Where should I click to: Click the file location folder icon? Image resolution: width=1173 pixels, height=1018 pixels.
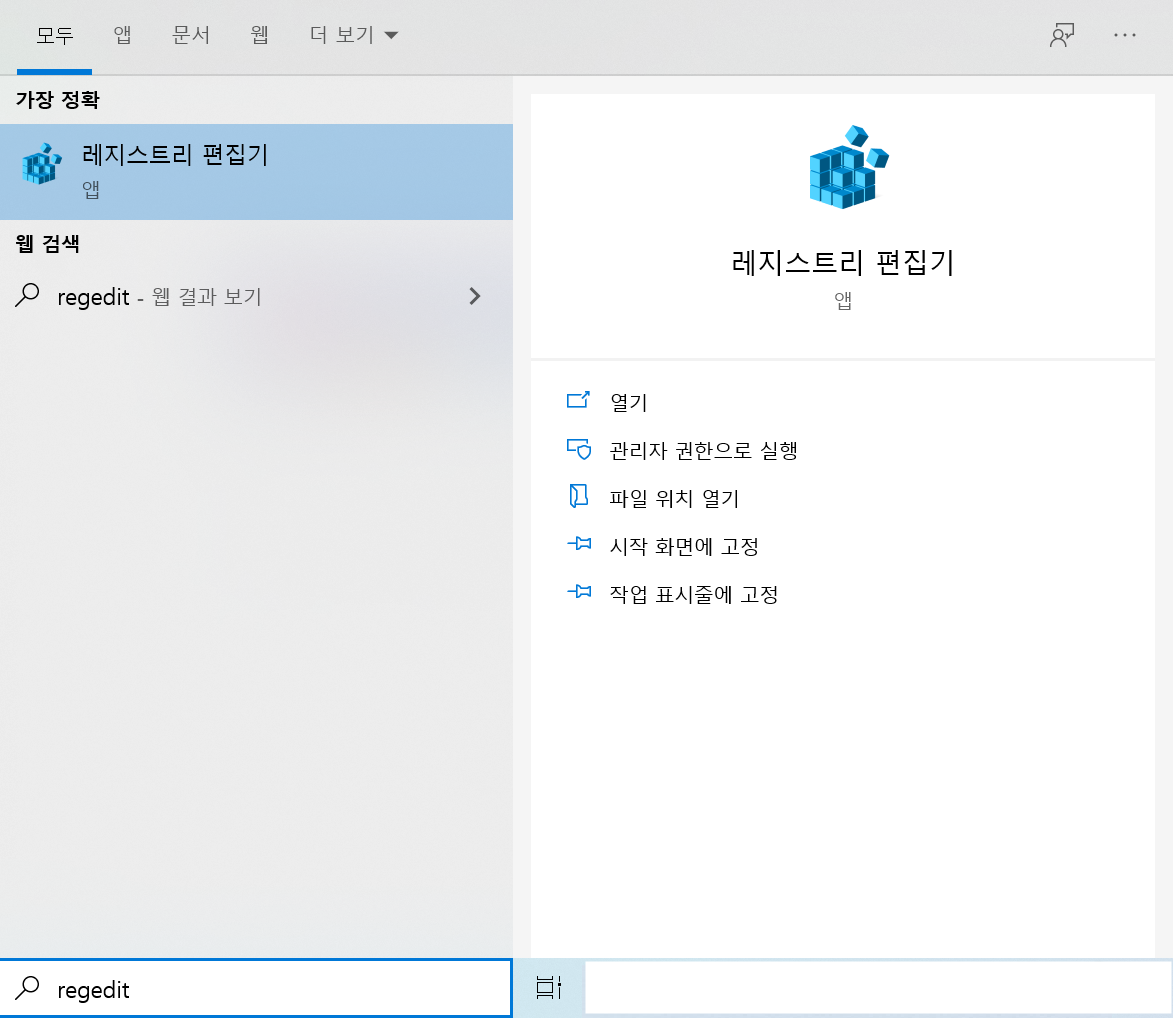(x=578, y=496)
